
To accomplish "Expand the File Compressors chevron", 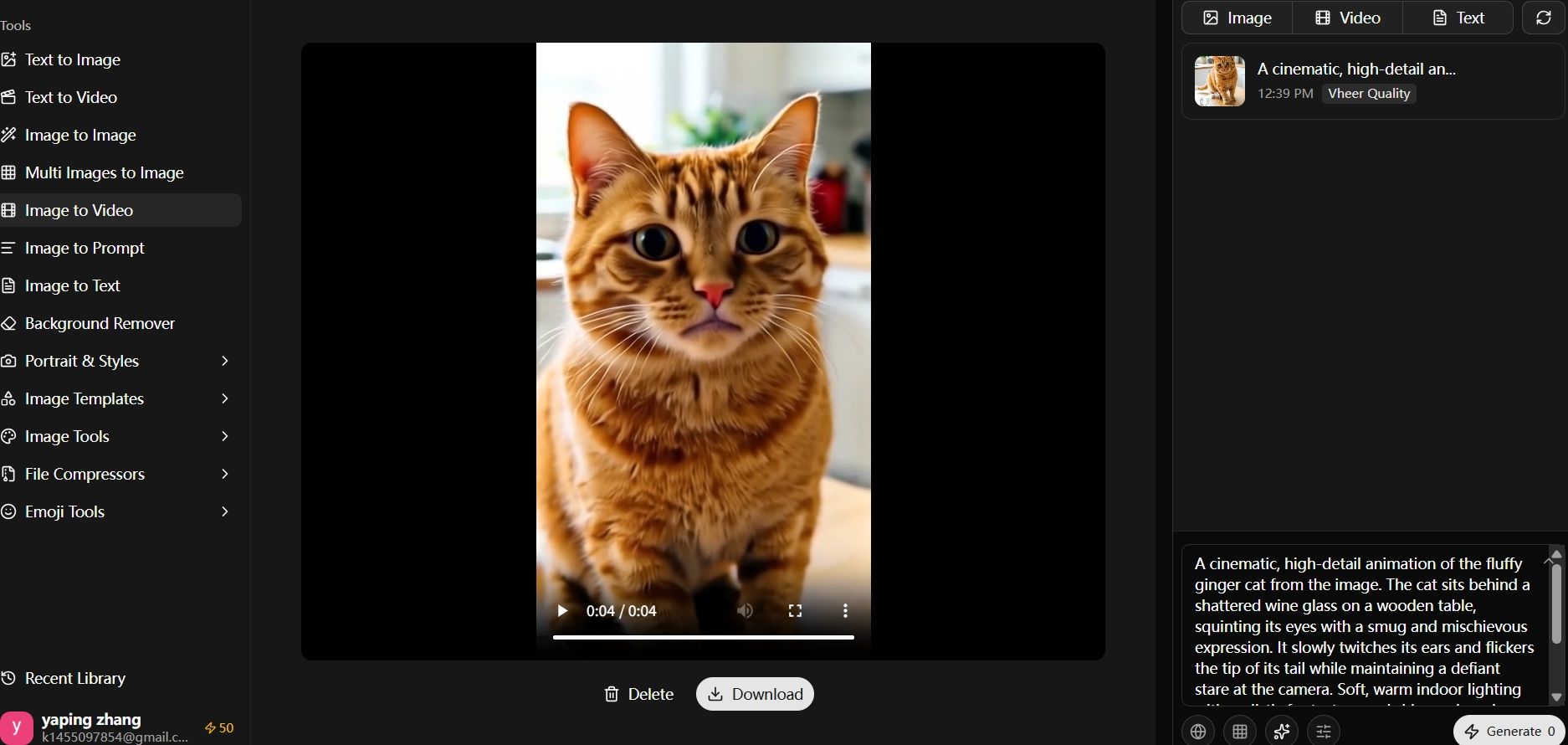I will point(224,474).
